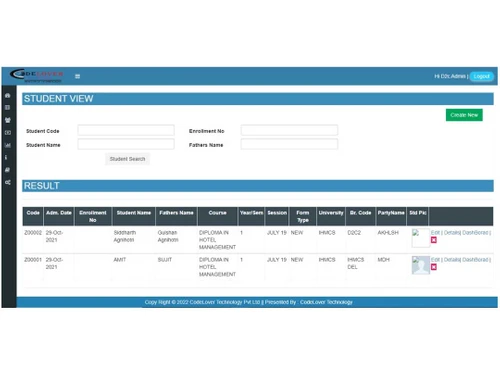
Task: Click the Logout button
Action: [481, 76]
